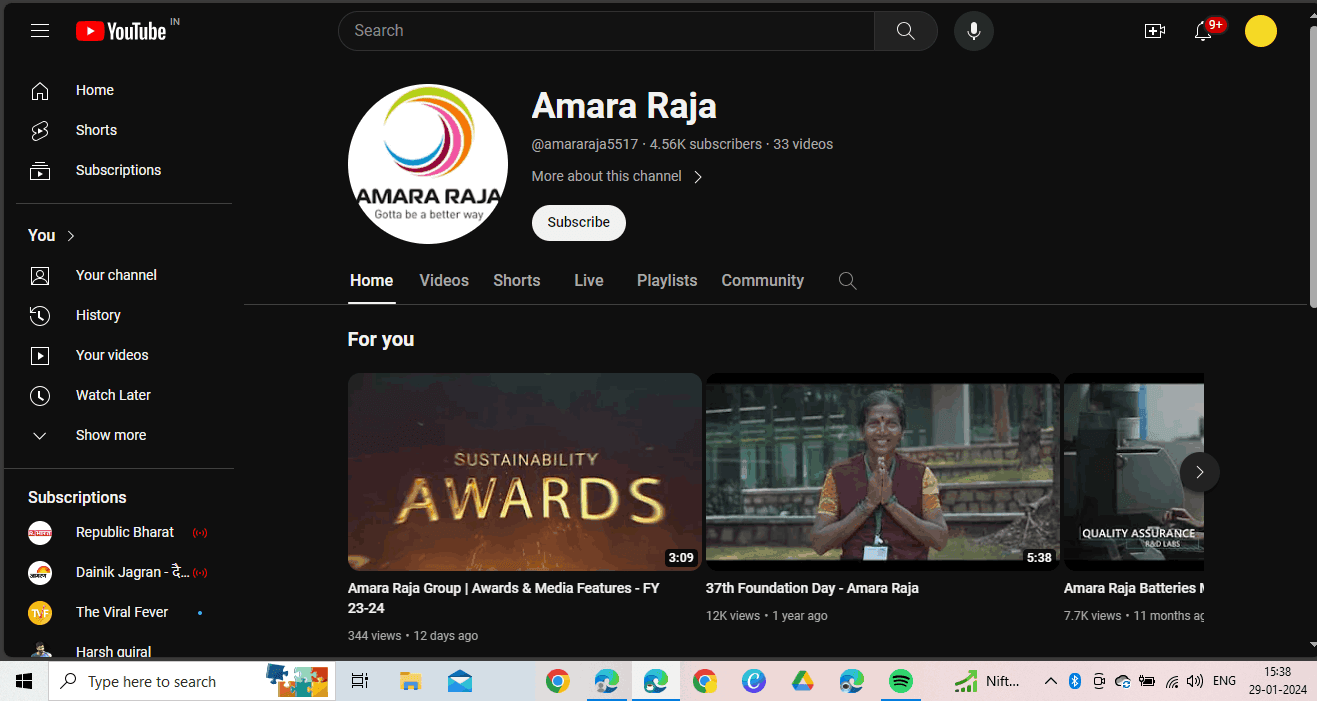Open the Community tab
Viewport: 1317px width, 701px height.
(762, 280)
